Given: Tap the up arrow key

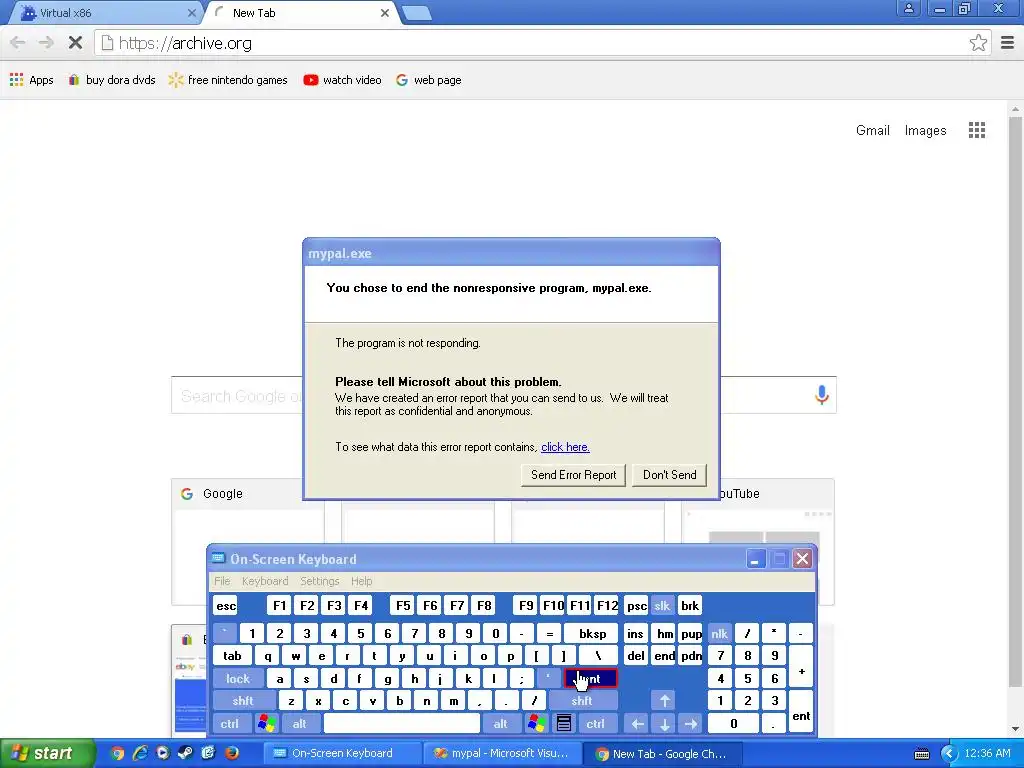Looking at the screenshot, I should pos(664,701).
